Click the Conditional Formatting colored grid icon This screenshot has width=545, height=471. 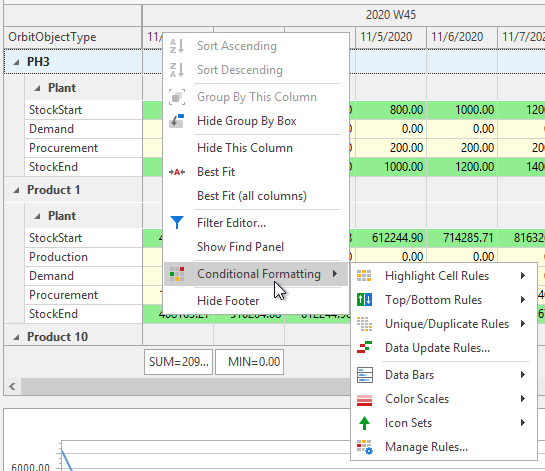(x=177, y=274)
